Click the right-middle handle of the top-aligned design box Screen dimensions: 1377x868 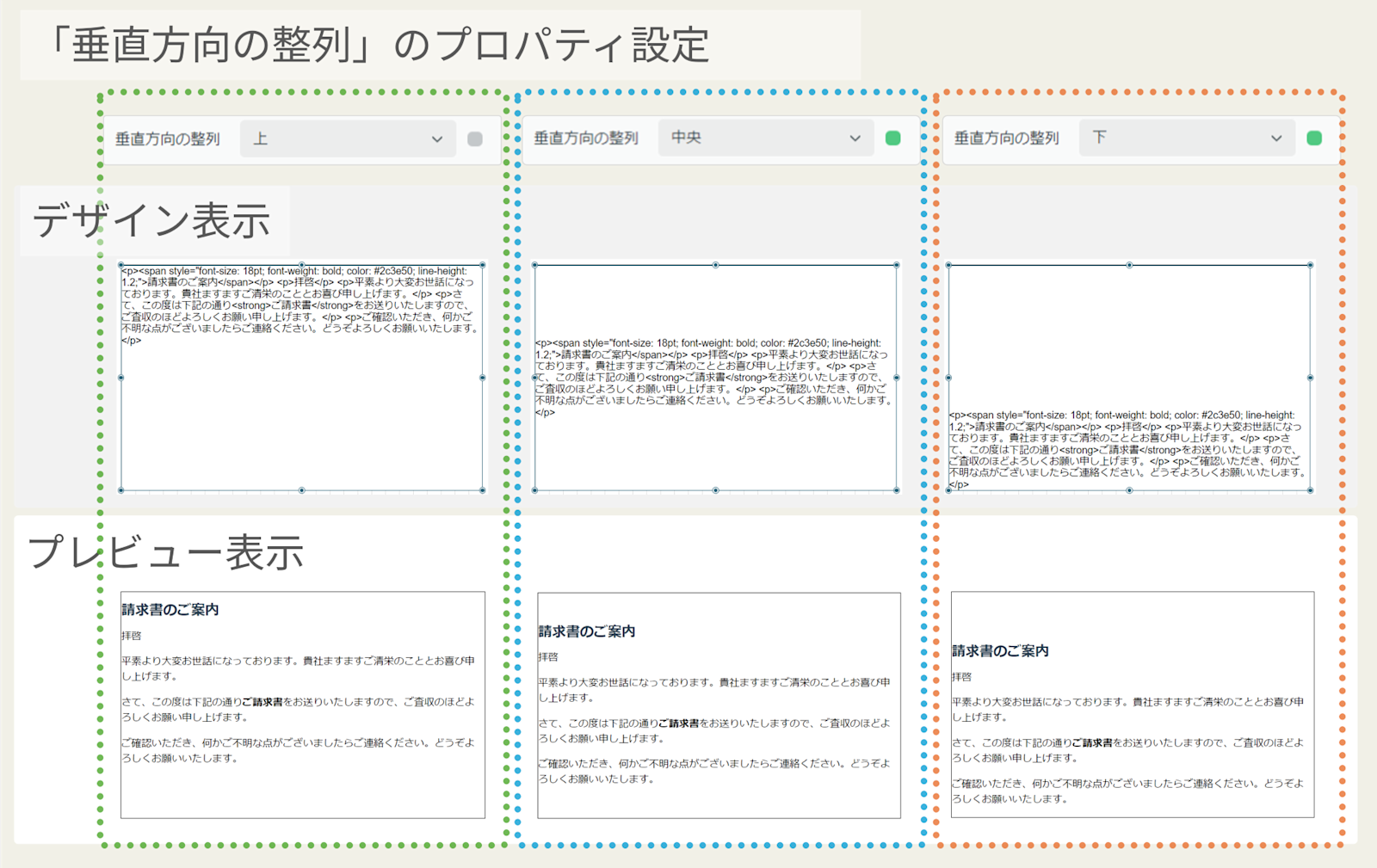[x=482, y=378]
